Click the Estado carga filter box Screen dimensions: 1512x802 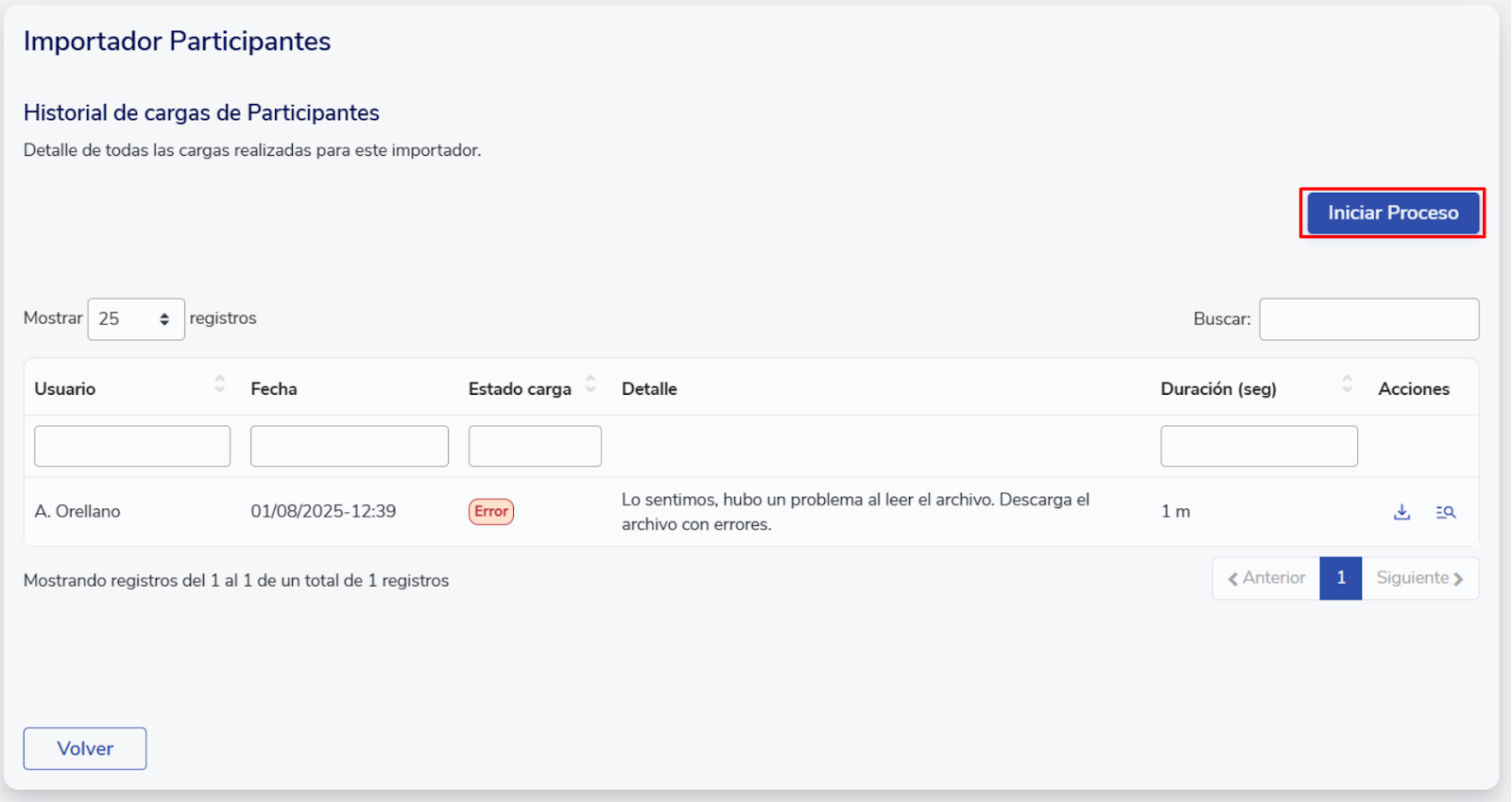[535, 446]
